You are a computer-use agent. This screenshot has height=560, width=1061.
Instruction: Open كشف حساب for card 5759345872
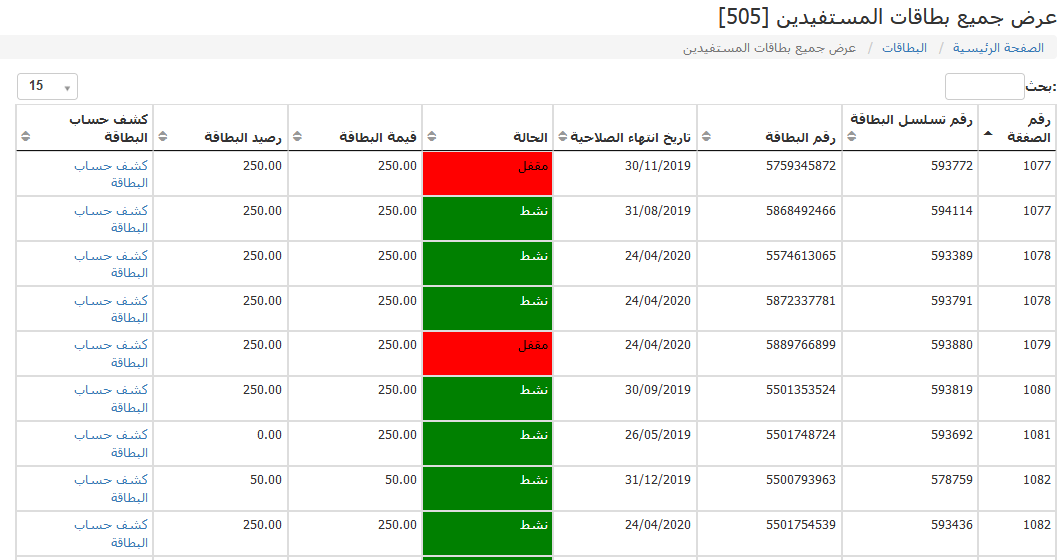click(x=111, y=174)
